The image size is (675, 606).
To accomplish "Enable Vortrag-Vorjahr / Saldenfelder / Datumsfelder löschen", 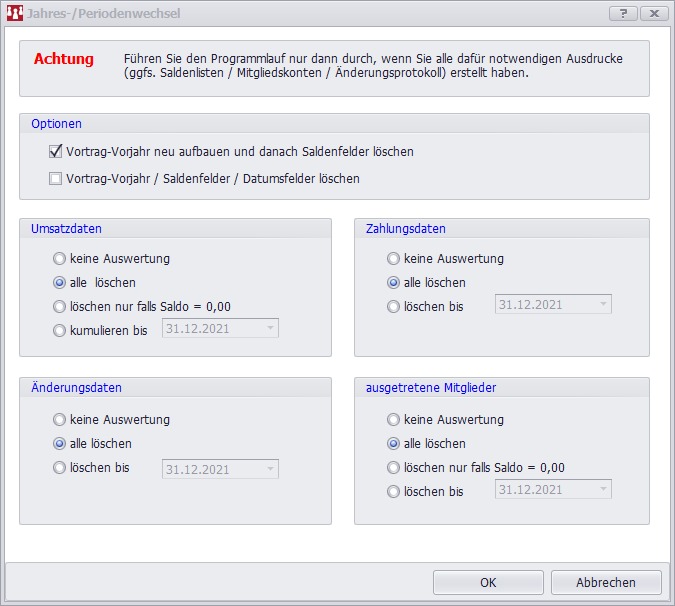I will coord(56,179).
